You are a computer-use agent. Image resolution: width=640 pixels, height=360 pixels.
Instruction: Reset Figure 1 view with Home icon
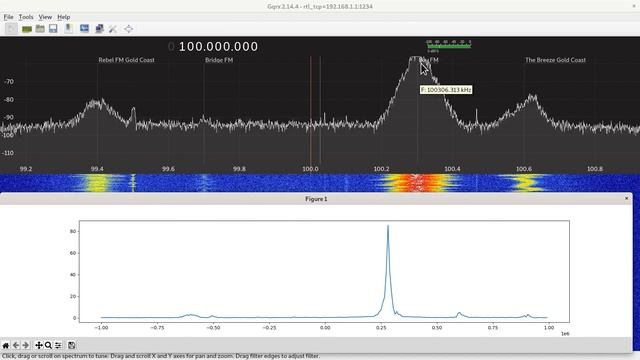[x=6, y=345]
